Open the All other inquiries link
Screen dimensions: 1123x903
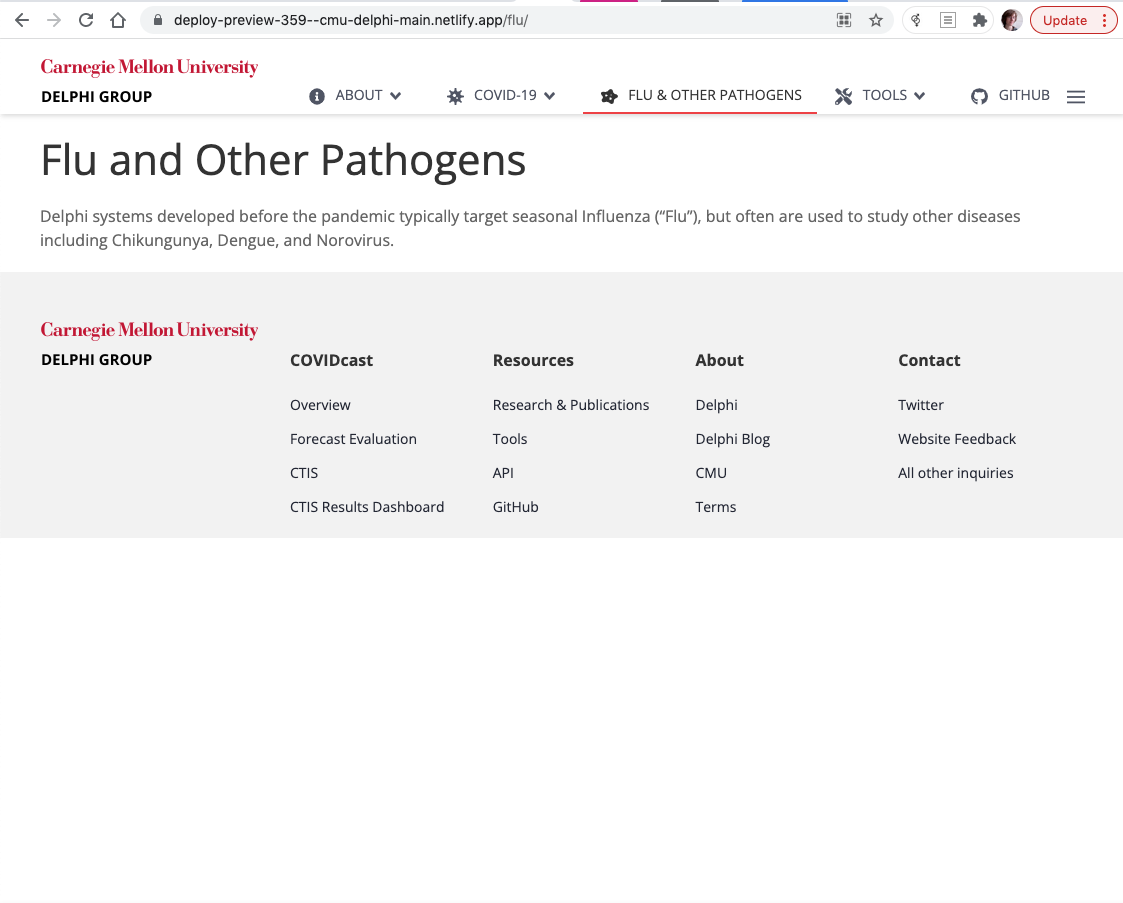955,473
